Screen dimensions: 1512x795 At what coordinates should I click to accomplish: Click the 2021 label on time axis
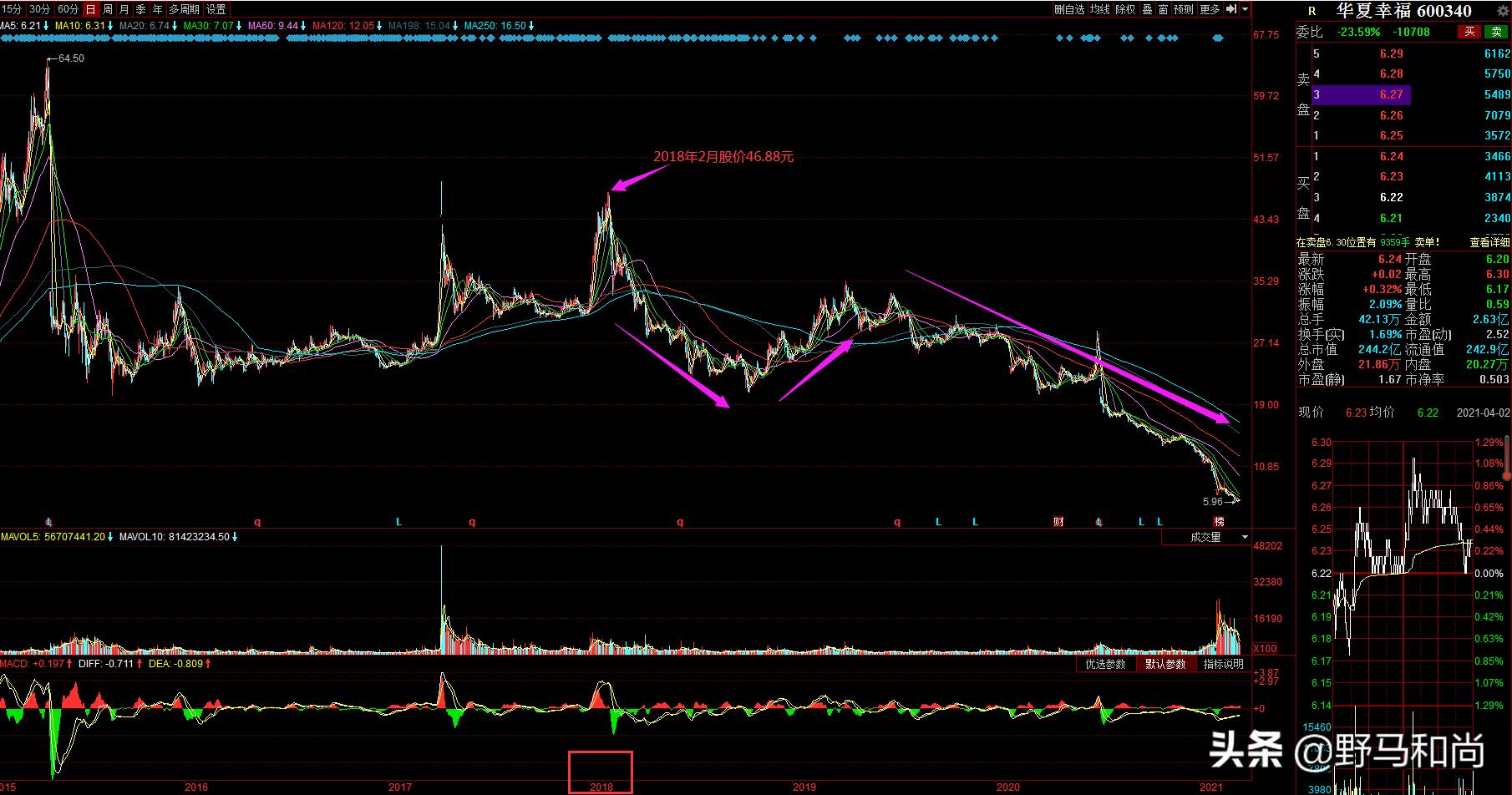(x=1211, y=787)
